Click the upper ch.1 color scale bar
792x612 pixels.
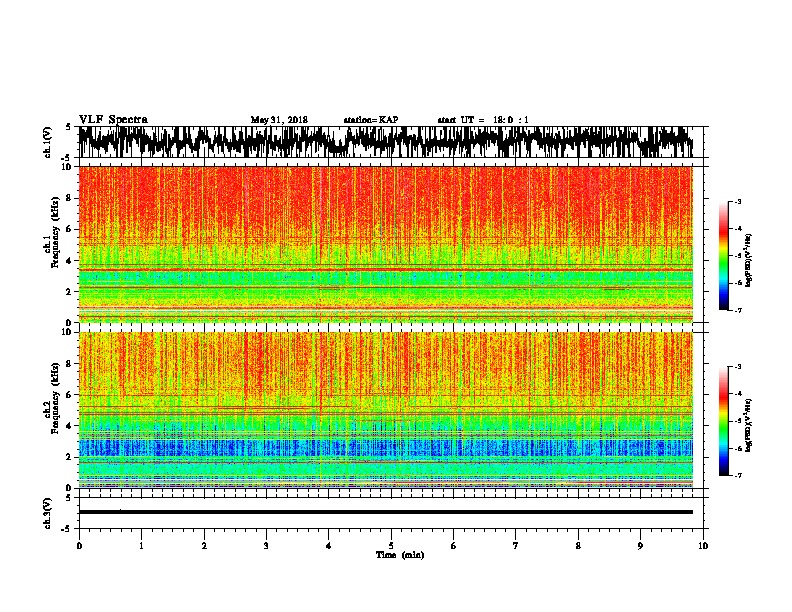(x=723, y=256)
